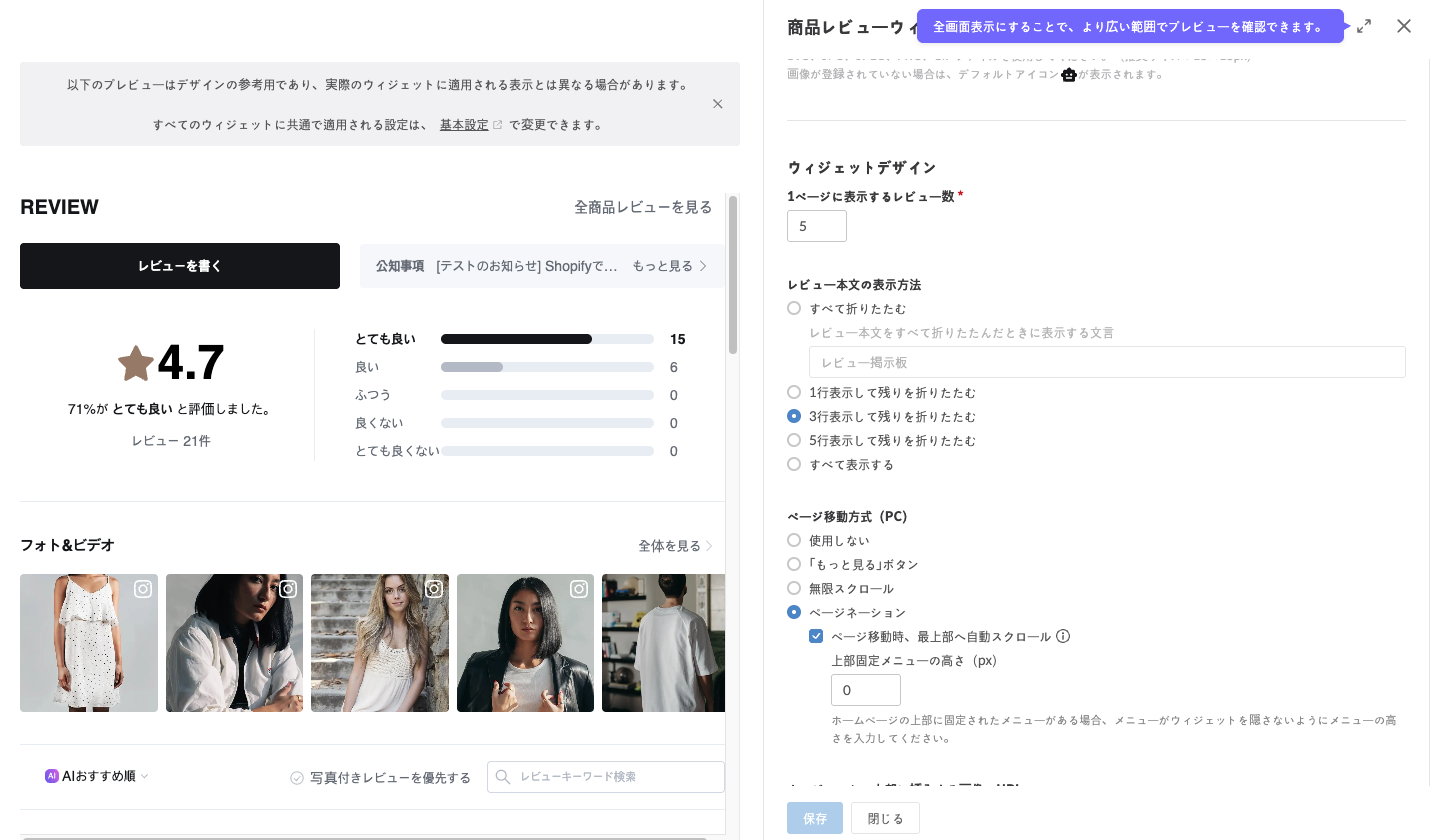1430x840 pixels.
Task: Click Instagram icon on the fourth photo
Action: 579,589
